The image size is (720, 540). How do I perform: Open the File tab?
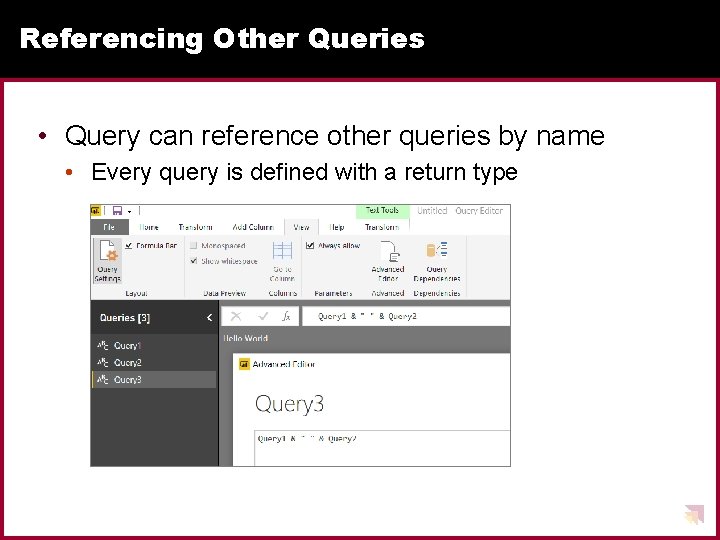point(109,227)
